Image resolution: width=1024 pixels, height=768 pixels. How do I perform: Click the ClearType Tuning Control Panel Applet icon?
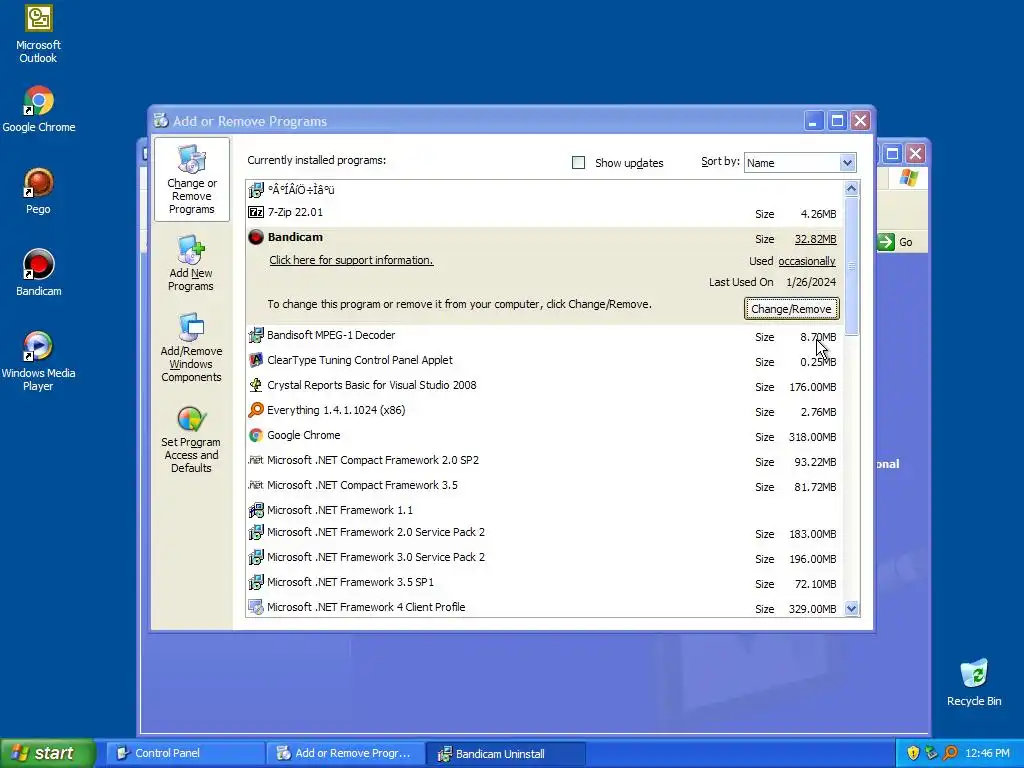coord(256,360)
